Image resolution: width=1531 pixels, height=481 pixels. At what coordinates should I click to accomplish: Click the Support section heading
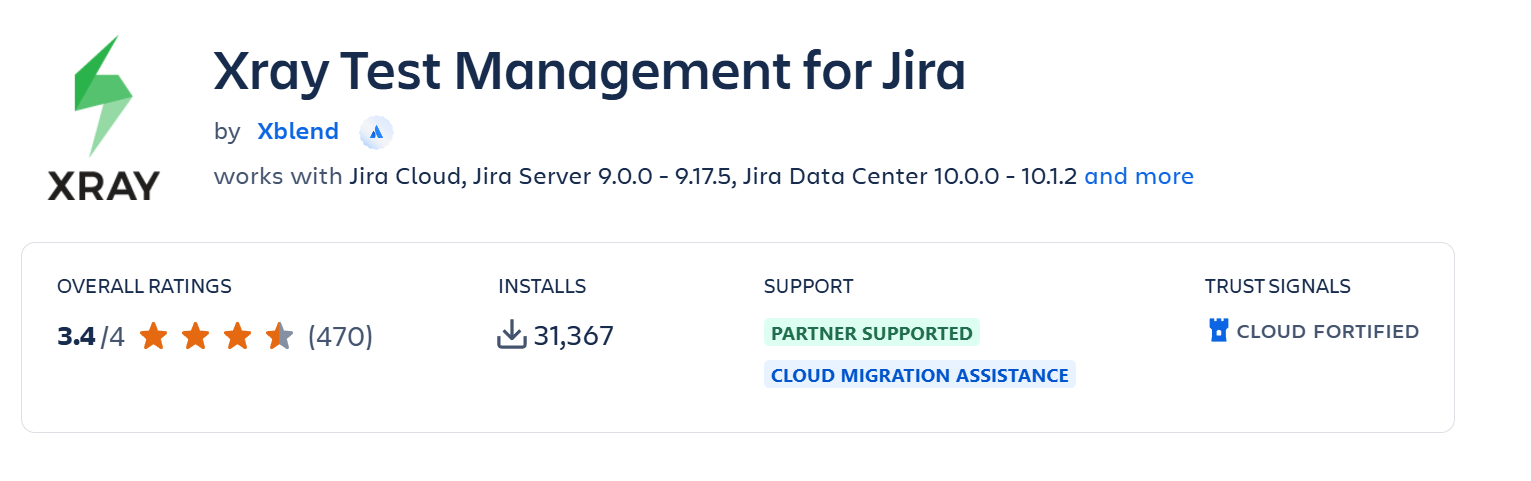[809, 286]
